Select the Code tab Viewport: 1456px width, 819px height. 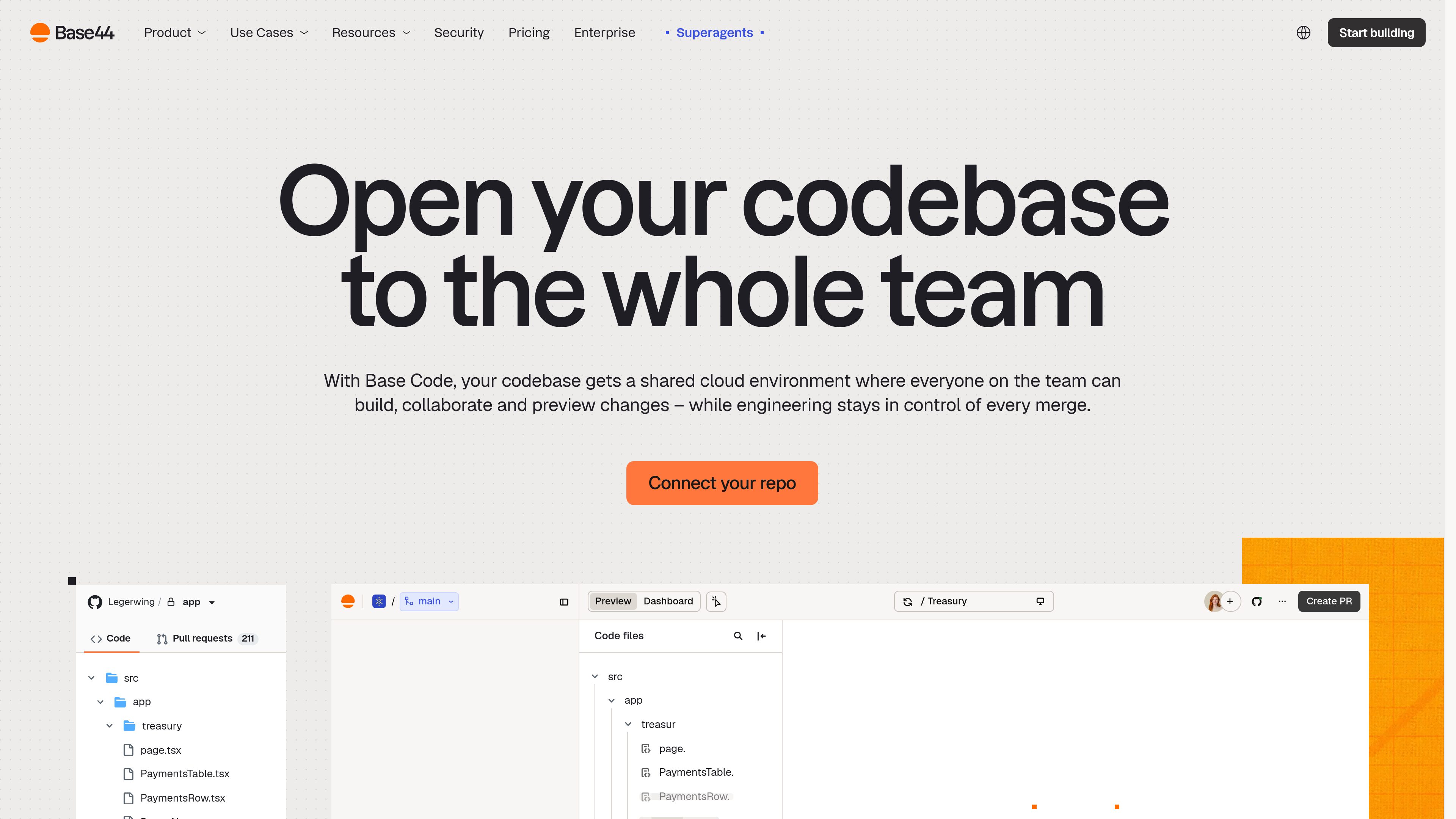point(111,638)
